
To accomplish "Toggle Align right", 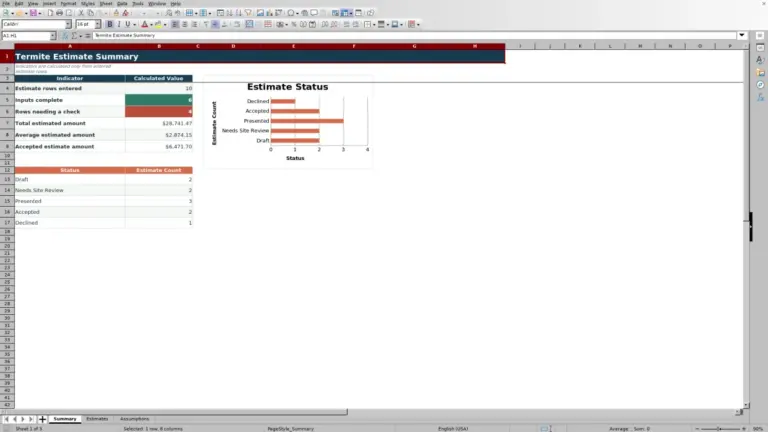I will (x=194, y=24).
